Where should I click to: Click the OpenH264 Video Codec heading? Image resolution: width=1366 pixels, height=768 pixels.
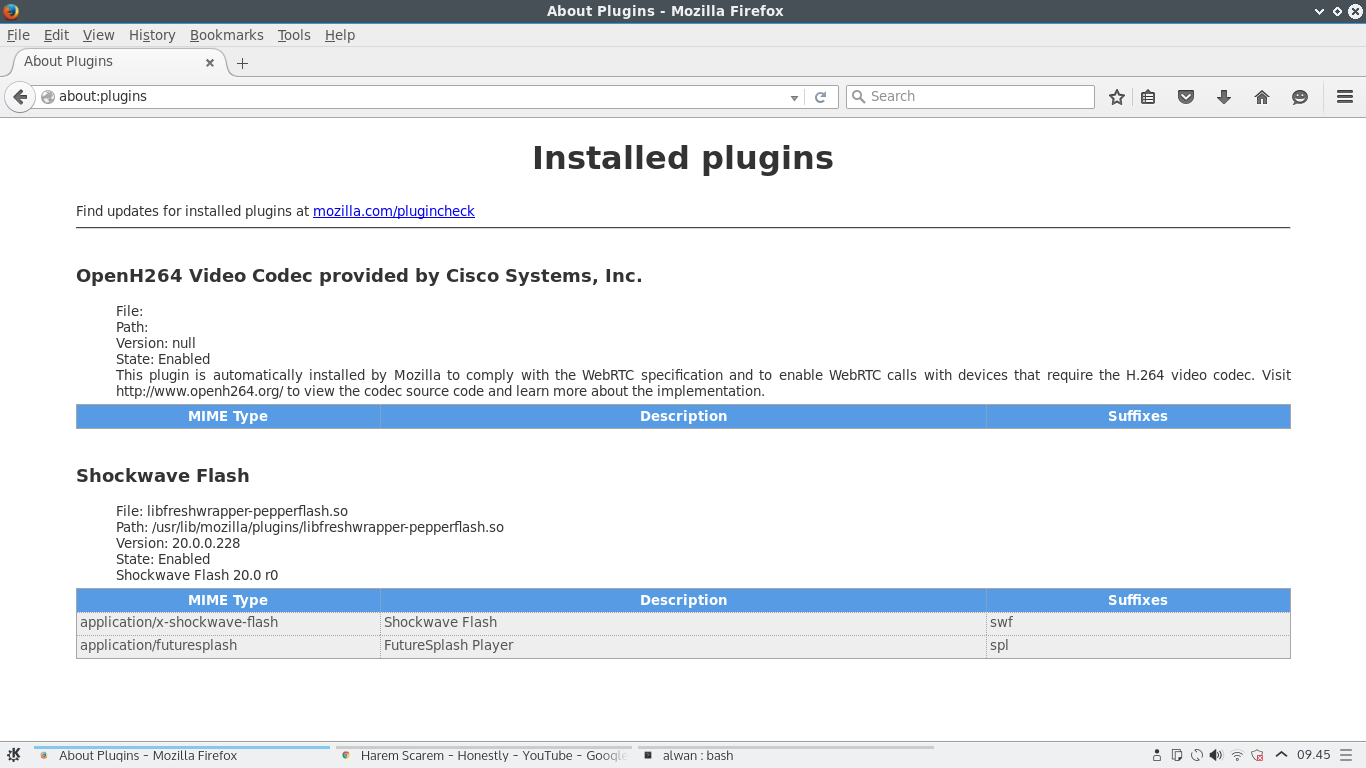point(359,276)
